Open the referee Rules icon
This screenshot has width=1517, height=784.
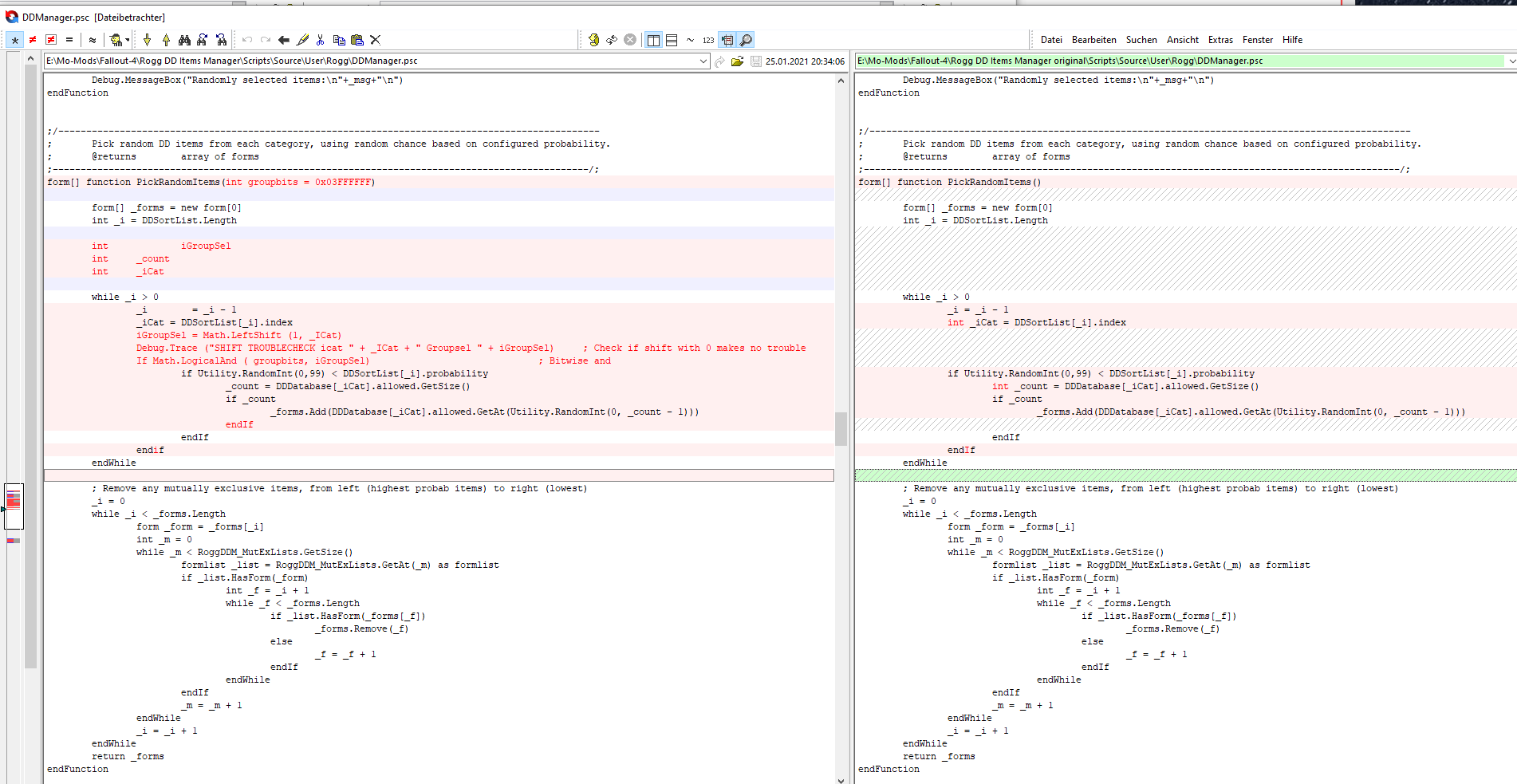(x=116, y=40)
